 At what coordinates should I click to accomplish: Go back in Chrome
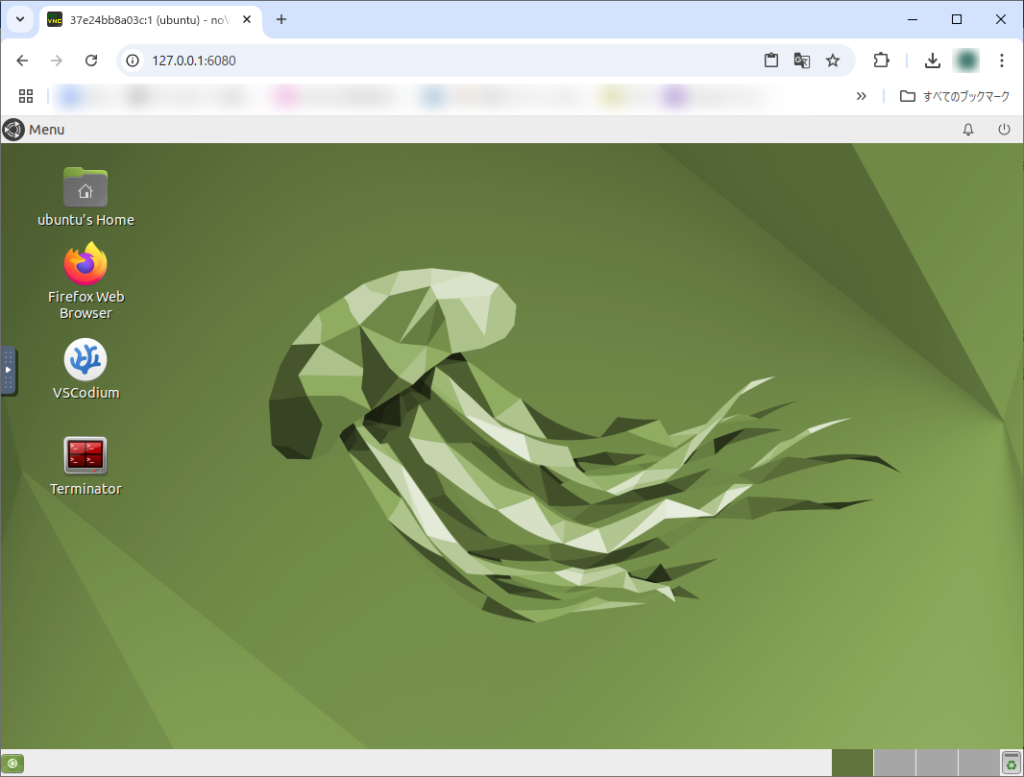coord(22,61)
